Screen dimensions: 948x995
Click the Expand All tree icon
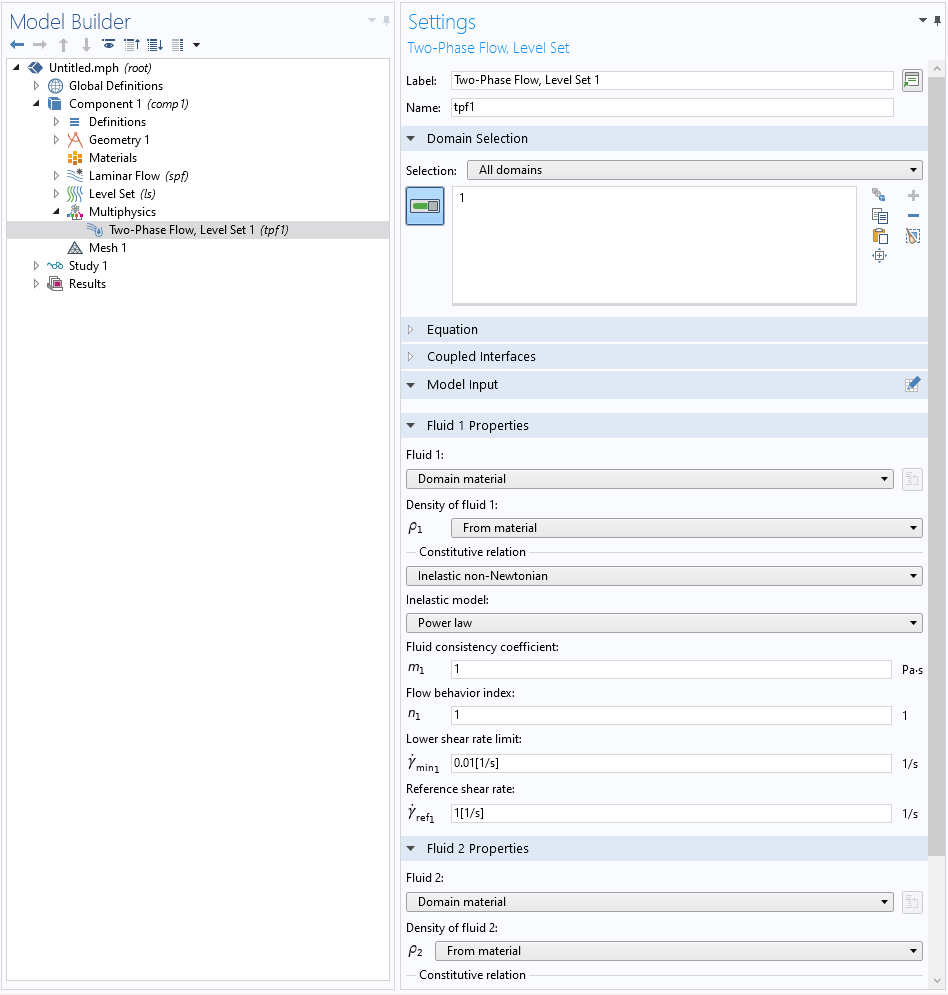[155, 45]
